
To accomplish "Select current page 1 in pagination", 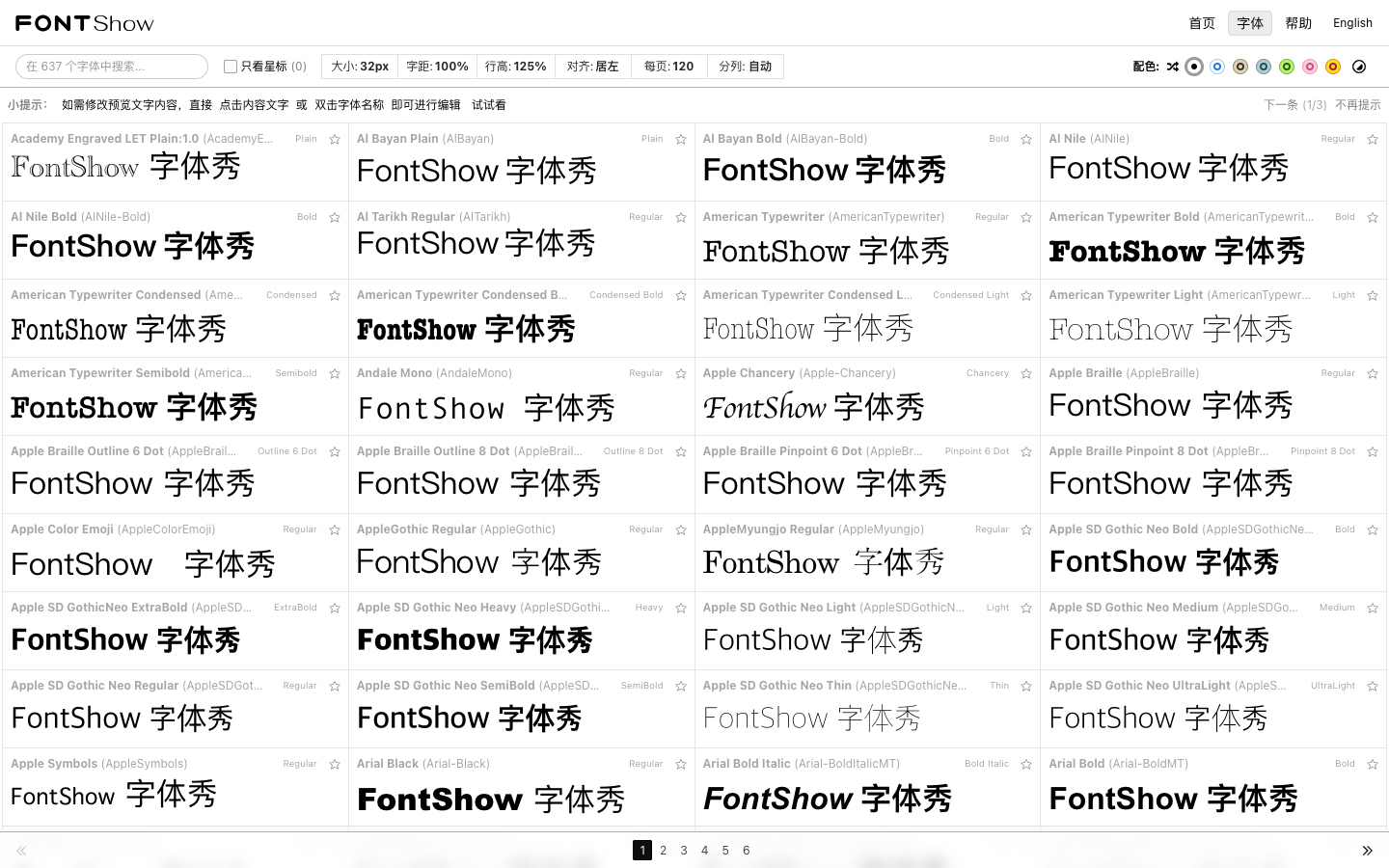I will coord(642,851).
